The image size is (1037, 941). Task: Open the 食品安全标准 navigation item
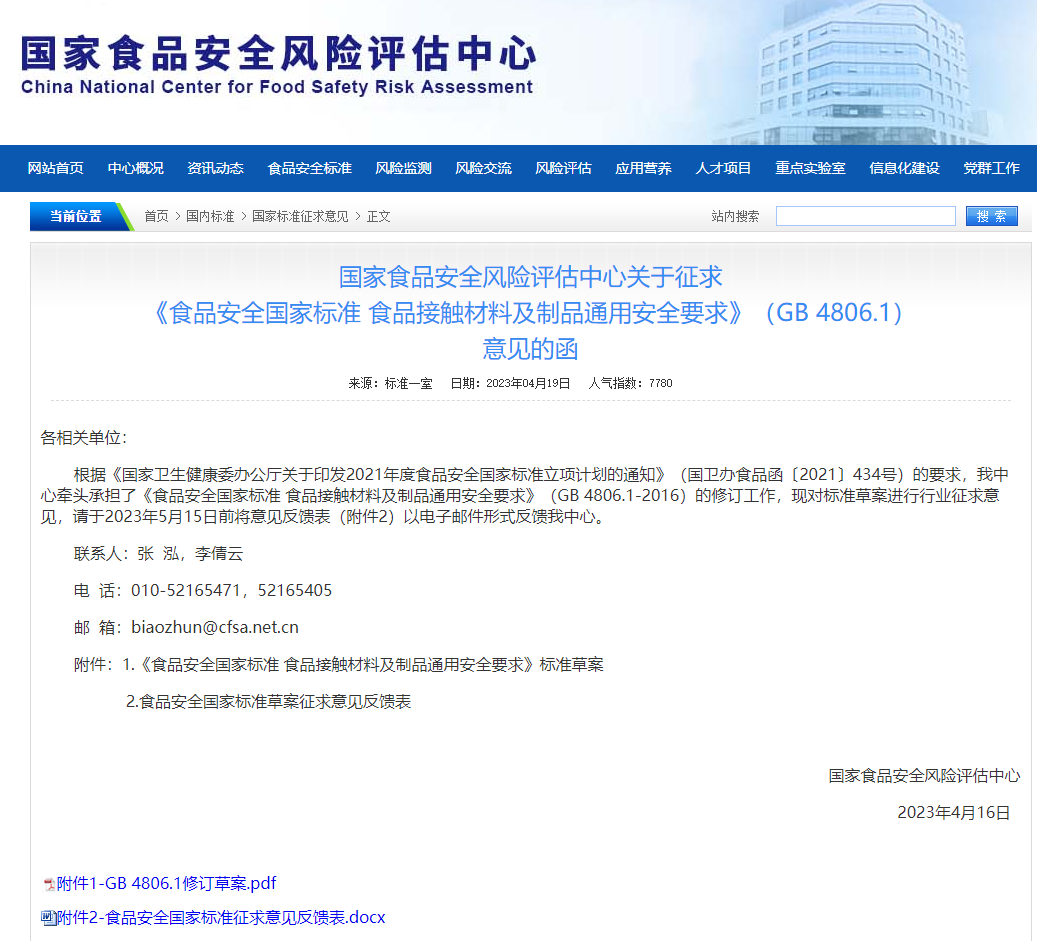(310, 168)
